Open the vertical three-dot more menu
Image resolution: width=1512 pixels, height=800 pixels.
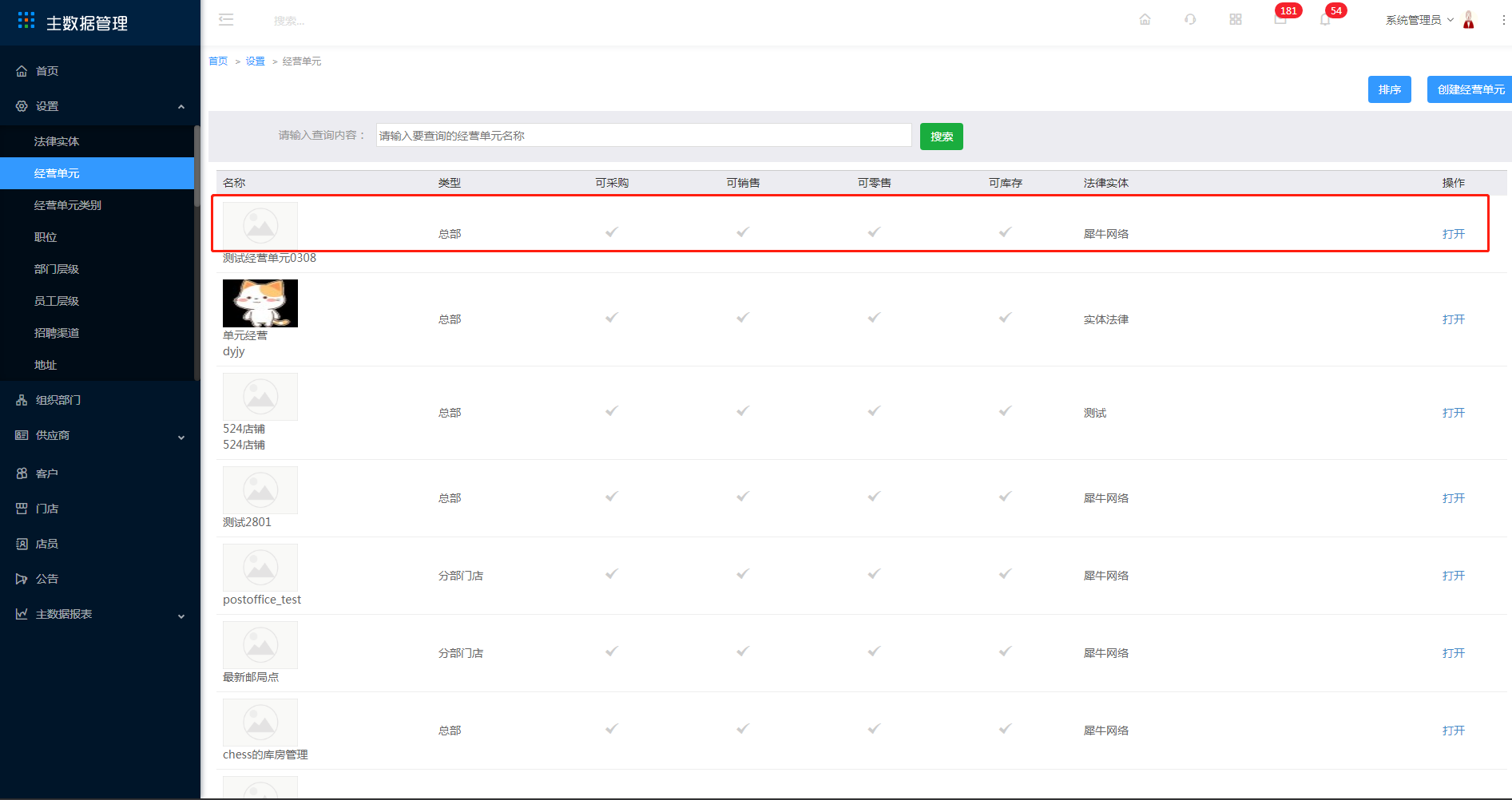pyautogui.click(x=1503, y=20)
